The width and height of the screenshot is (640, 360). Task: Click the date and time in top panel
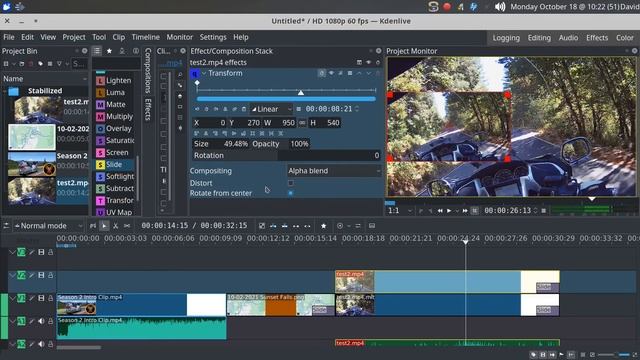click(564, 7)
